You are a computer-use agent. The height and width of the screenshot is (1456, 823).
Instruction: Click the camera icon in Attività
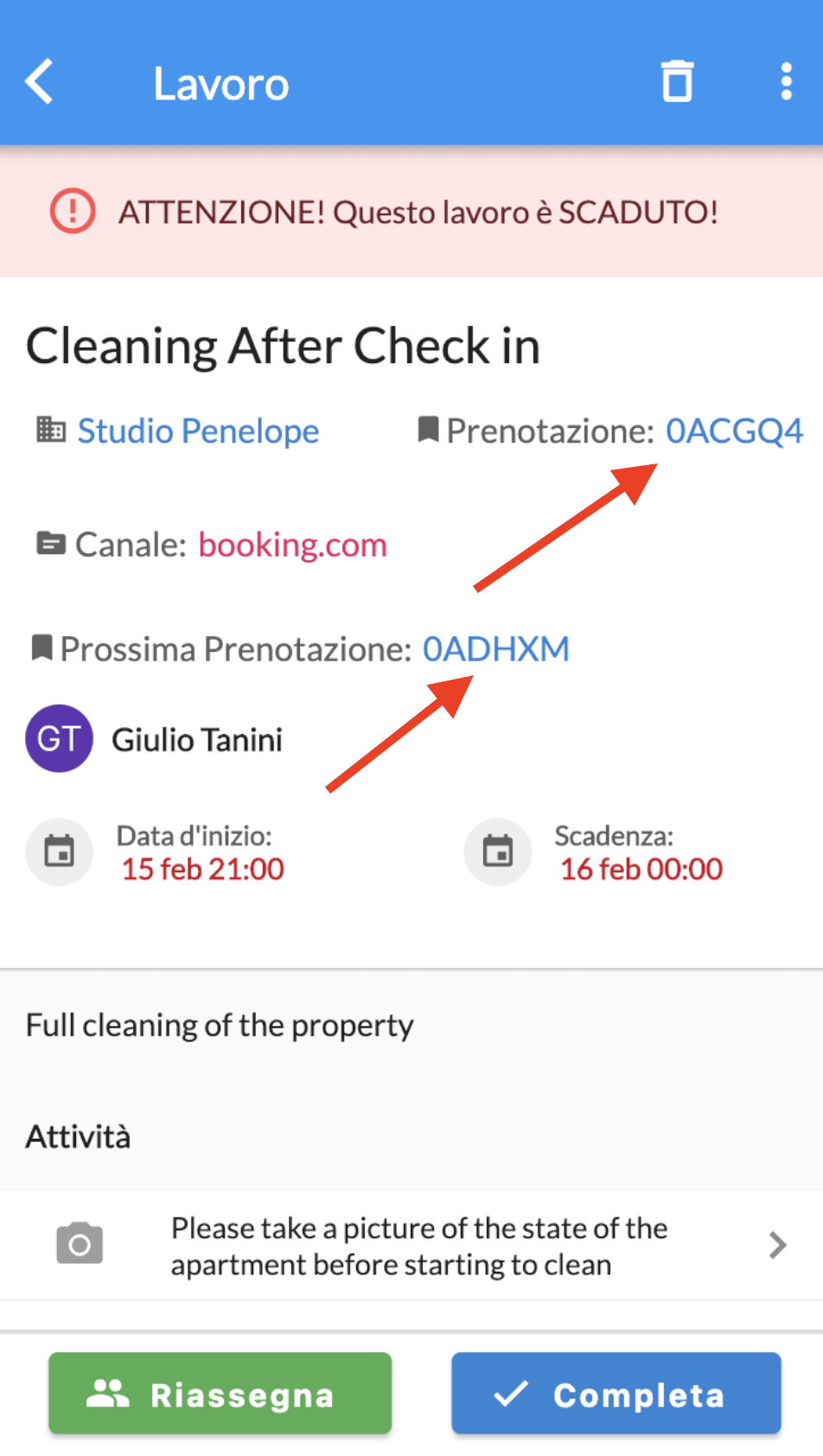click(80, 1244)
